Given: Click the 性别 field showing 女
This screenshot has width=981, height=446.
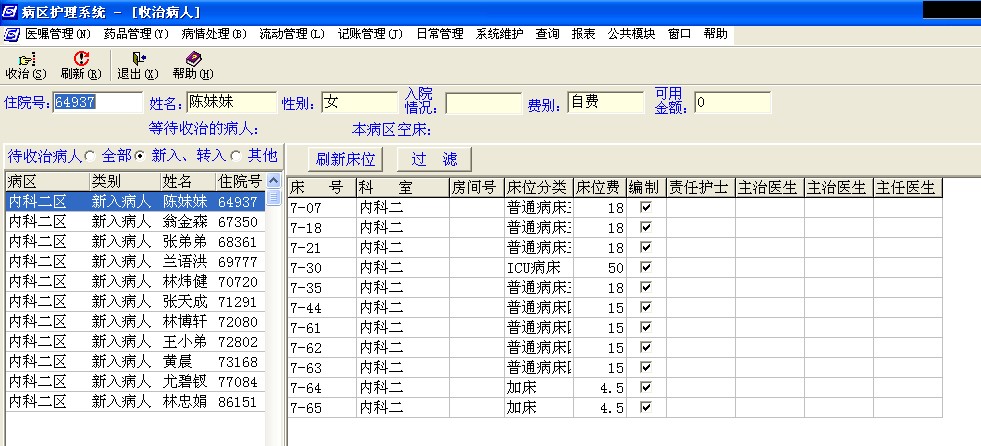Looking at the screenshot, I should point(360,103).
